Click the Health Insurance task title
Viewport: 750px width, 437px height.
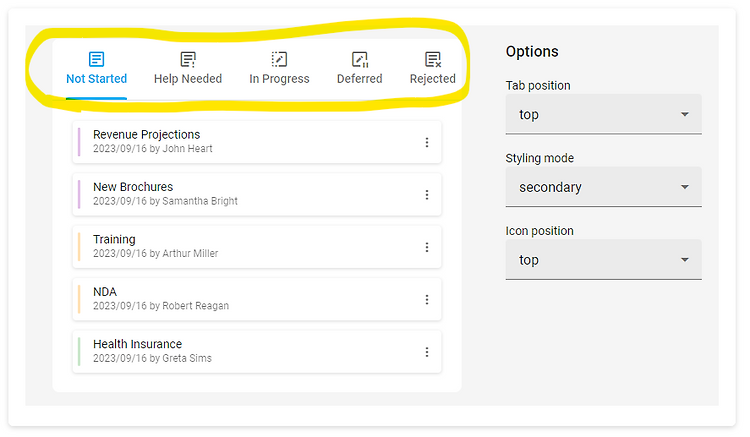[x=138, y=344]
